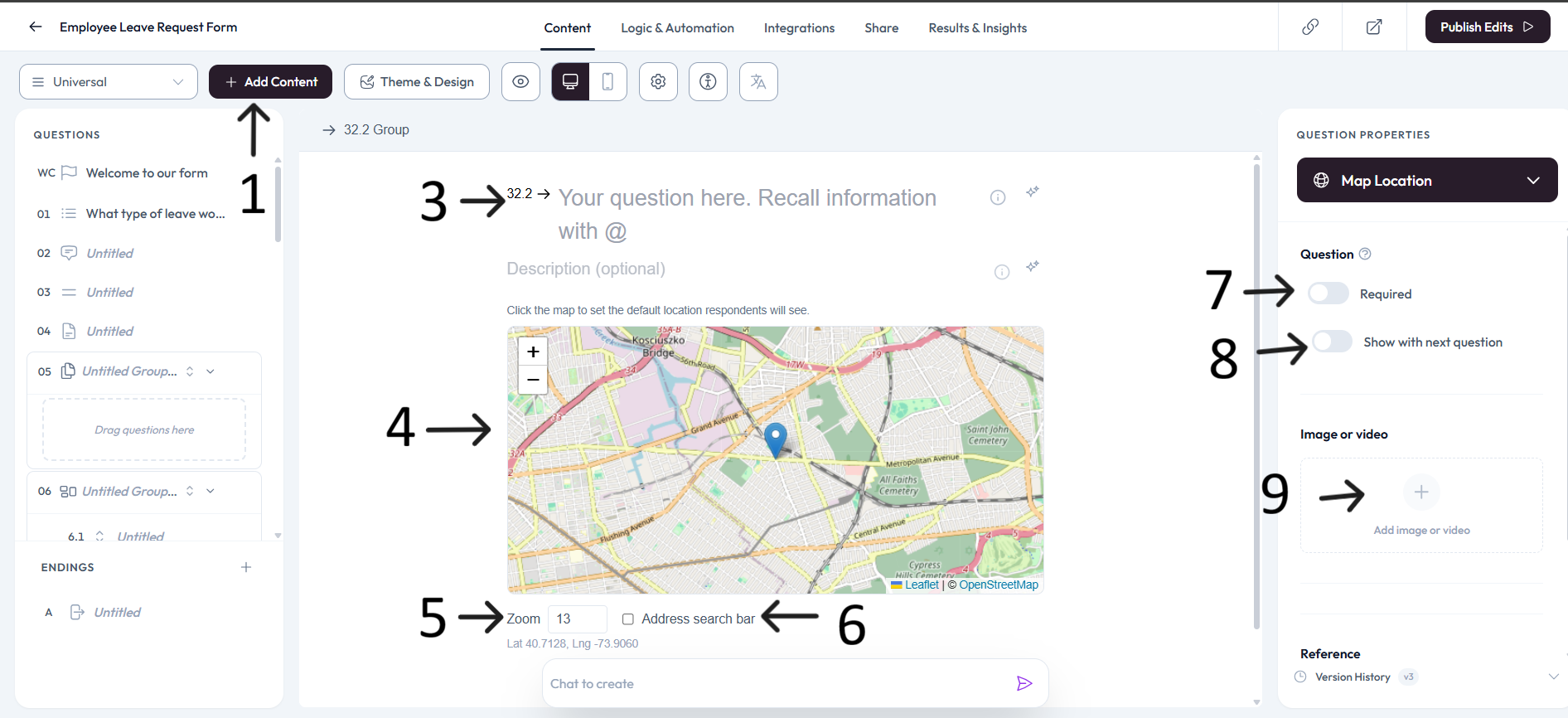Open accessibility options icon
The height and width of the screenshot is (718, 1568).
[708, 81]
